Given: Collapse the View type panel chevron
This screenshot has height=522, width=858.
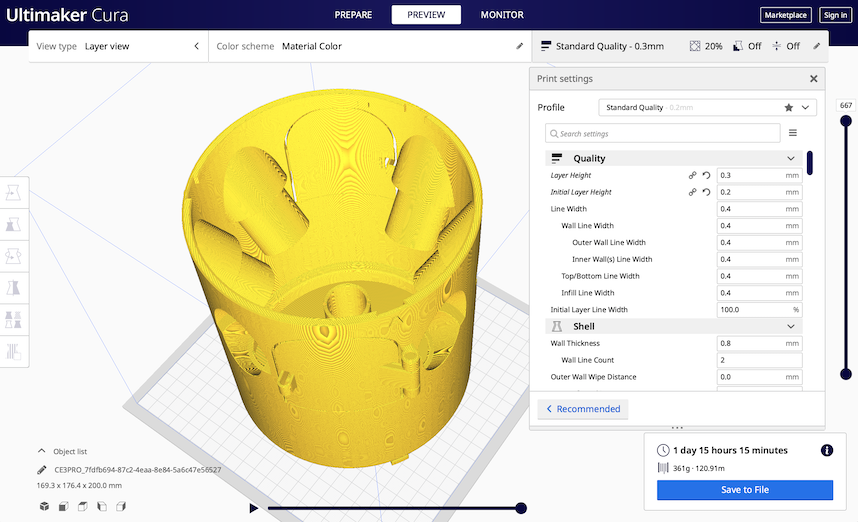Looking at the screenshot, I should pos(196,46).
